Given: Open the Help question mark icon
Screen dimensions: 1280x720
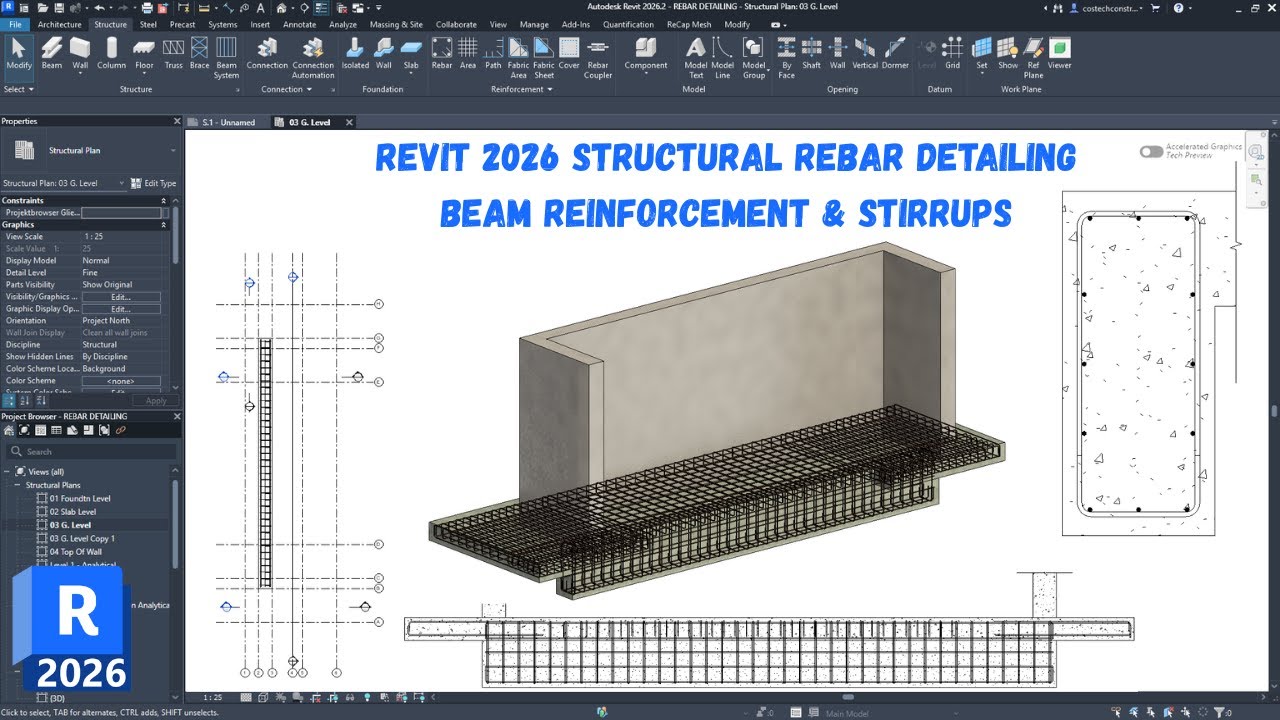Looking at the screenshot, I should (1178, 8).
